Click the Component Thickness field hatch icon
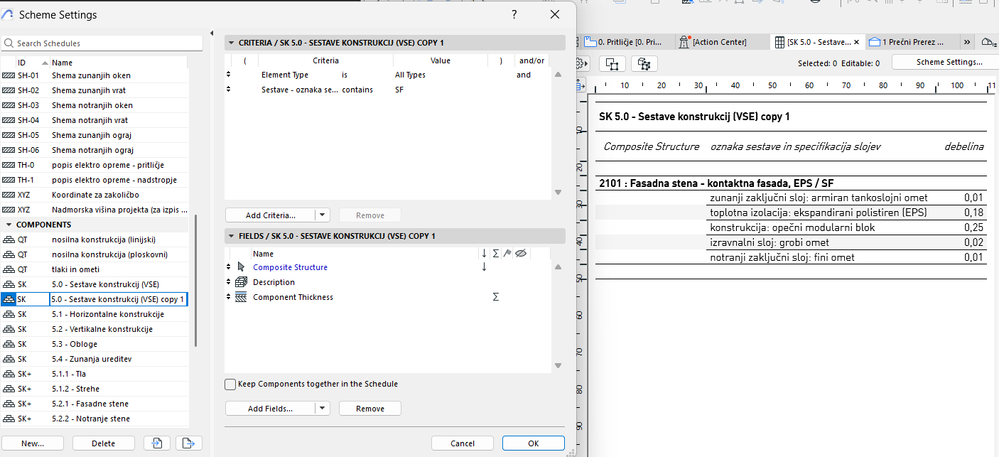999x457 pixels. pyautogui.click(x=241, y=297)
